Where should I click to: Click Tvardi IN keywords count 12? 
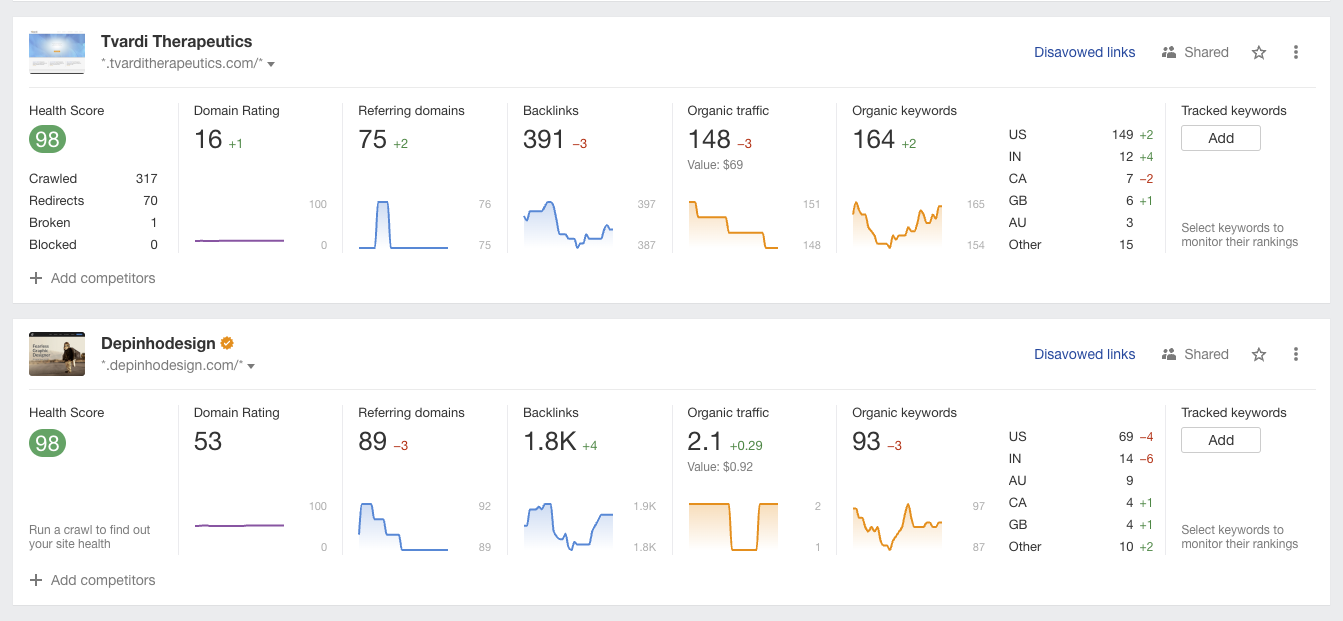click(x=1126, y=157)
